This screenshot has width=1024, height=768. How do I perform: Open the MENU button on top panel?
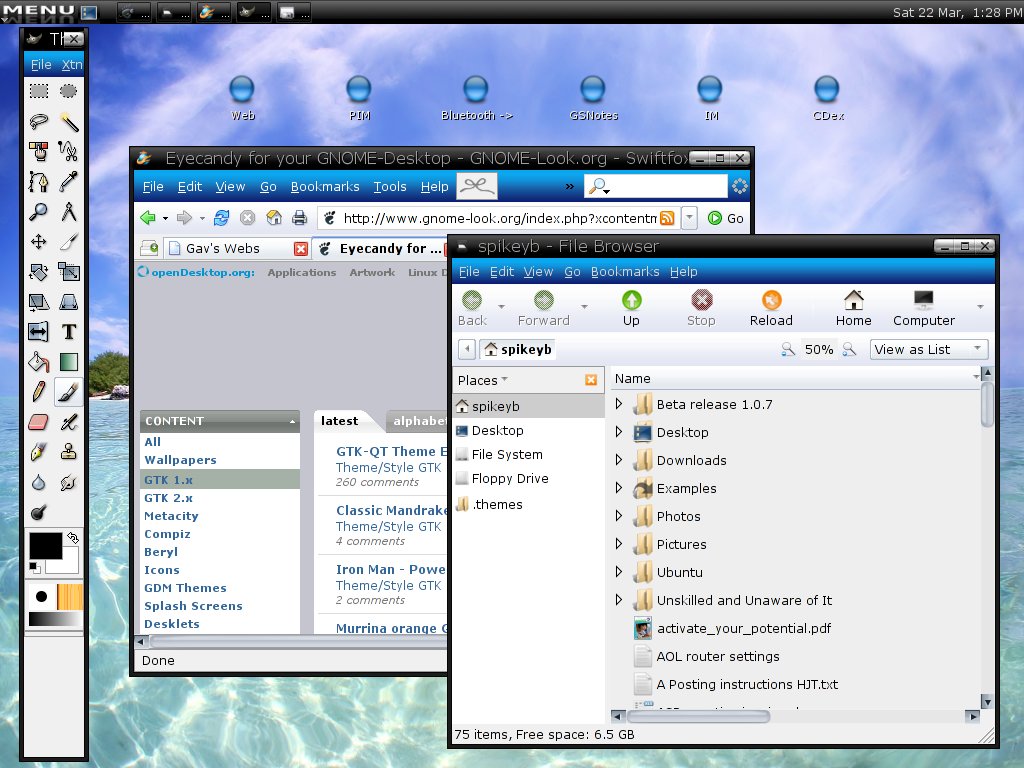(39, 11)
